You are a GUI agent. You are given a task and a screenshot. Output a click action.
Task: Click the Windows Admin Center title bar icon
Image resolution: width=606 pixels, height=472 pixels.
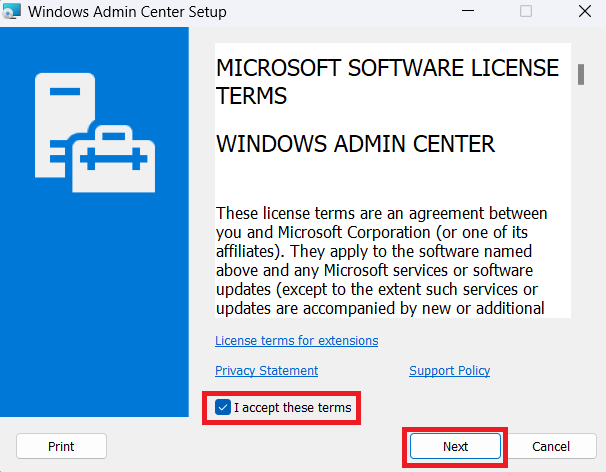click(x=10, y=12)
